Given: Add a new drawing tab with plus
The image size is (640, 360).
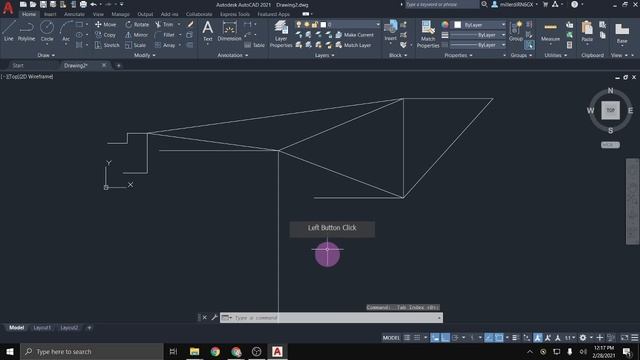Looking at the screenshot, I should click(118, 65).
